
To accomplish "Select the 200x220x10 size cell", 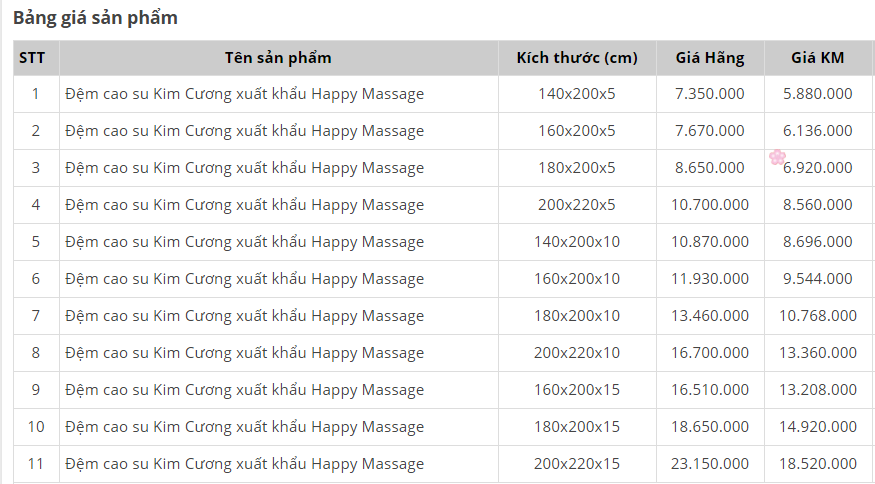I will [577, 353].
